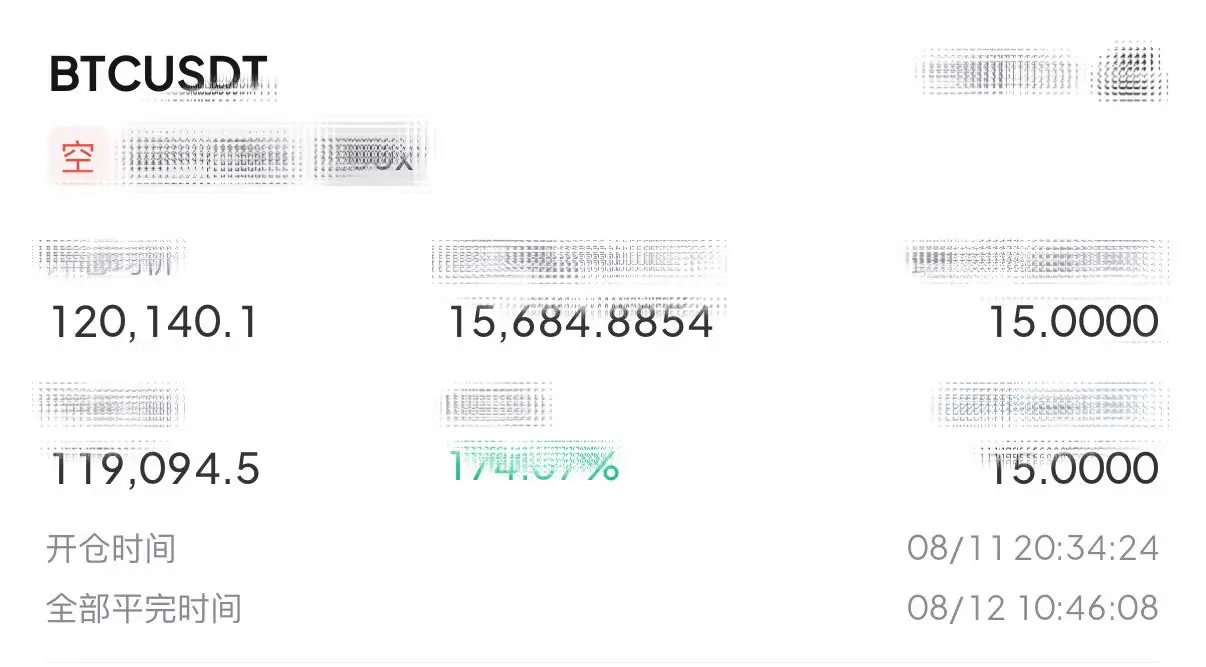Click the blurred label above 15,684.8854
Image resolution: width=1206 pixels, height=667 pixels.
(x=580, y=260)
